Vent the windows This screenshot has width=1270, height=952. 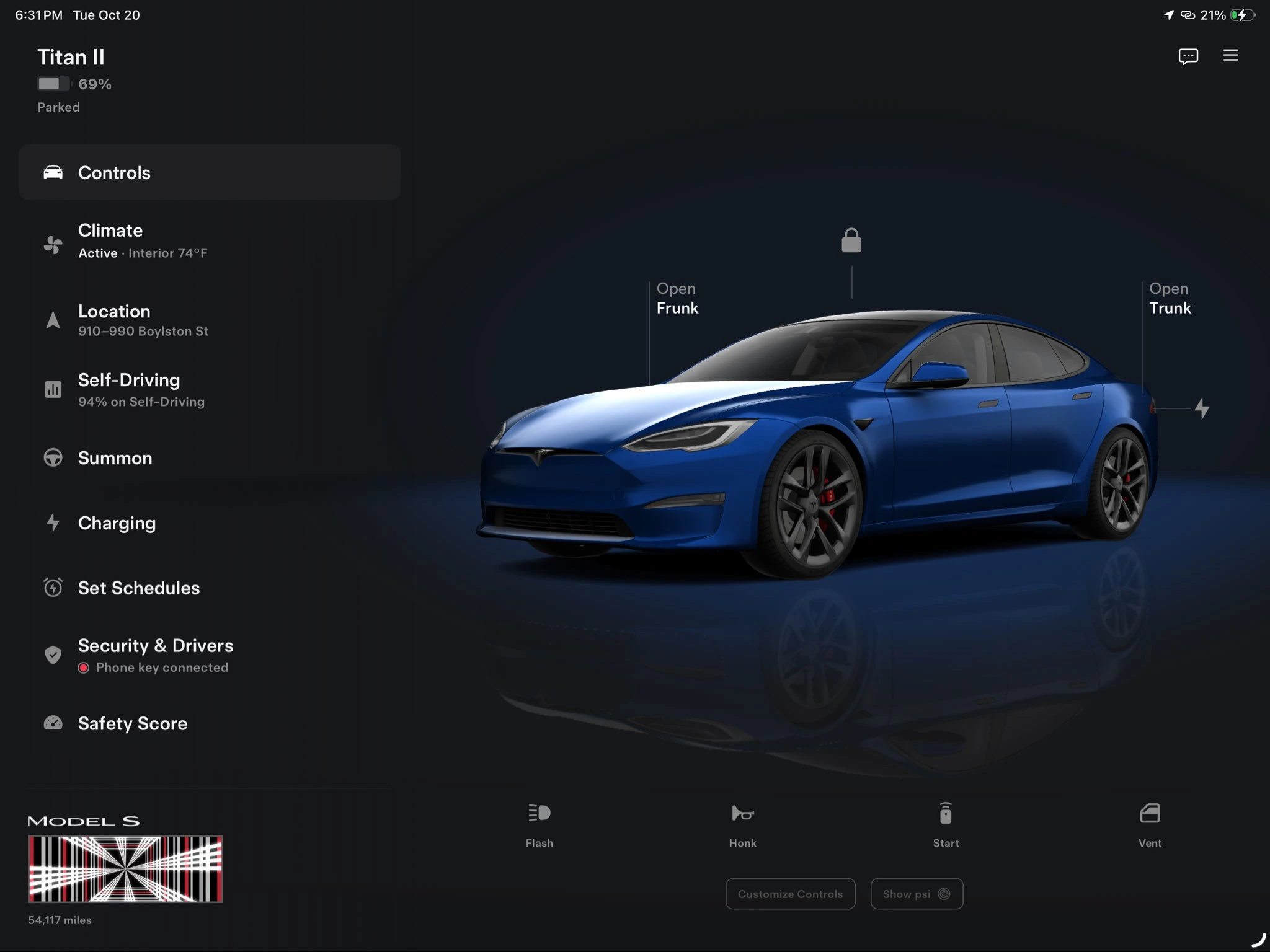tap(1150, 826)
